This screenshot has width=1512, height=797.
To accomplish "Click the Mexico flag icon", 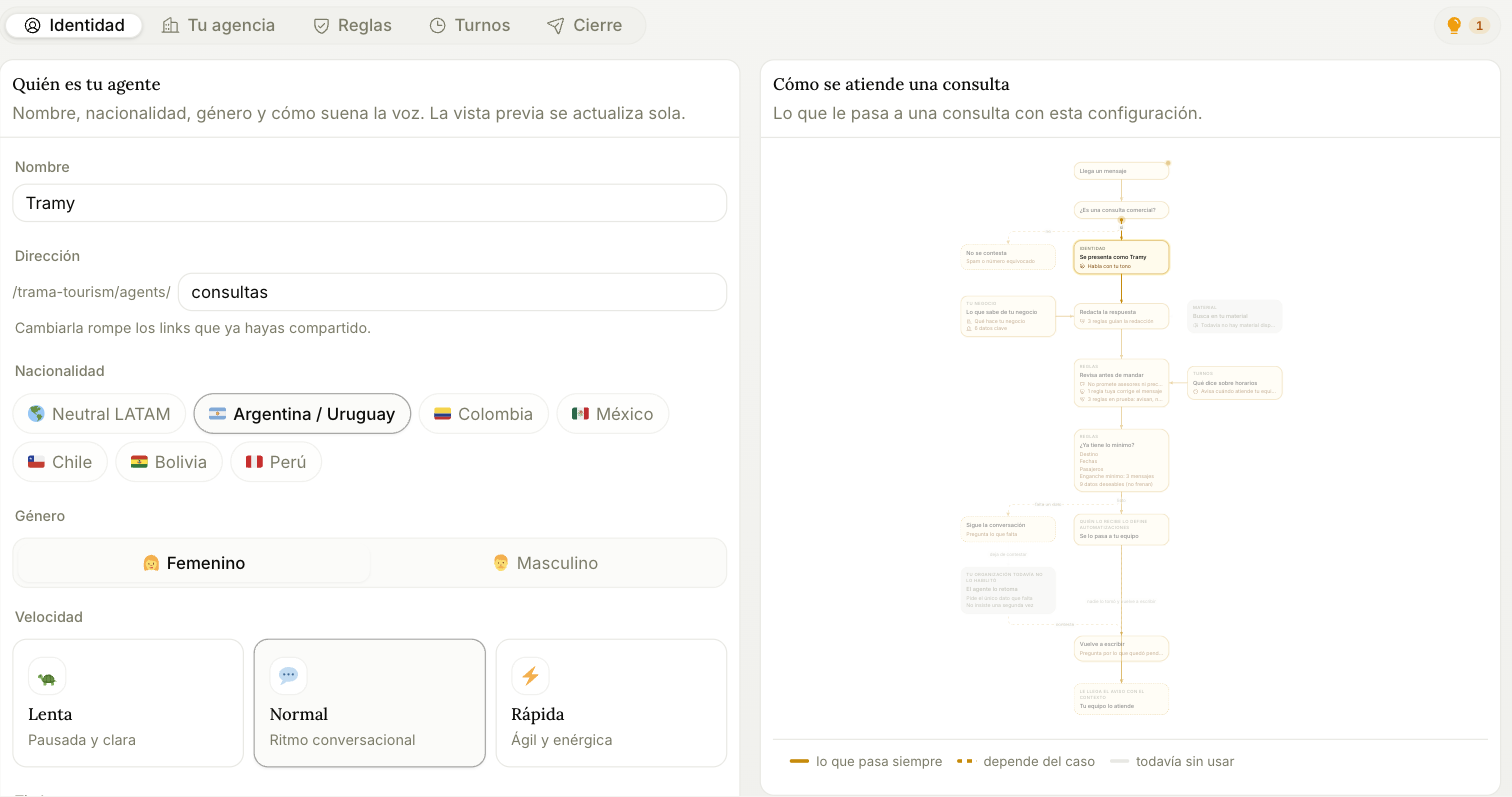I will pos(580,414).
